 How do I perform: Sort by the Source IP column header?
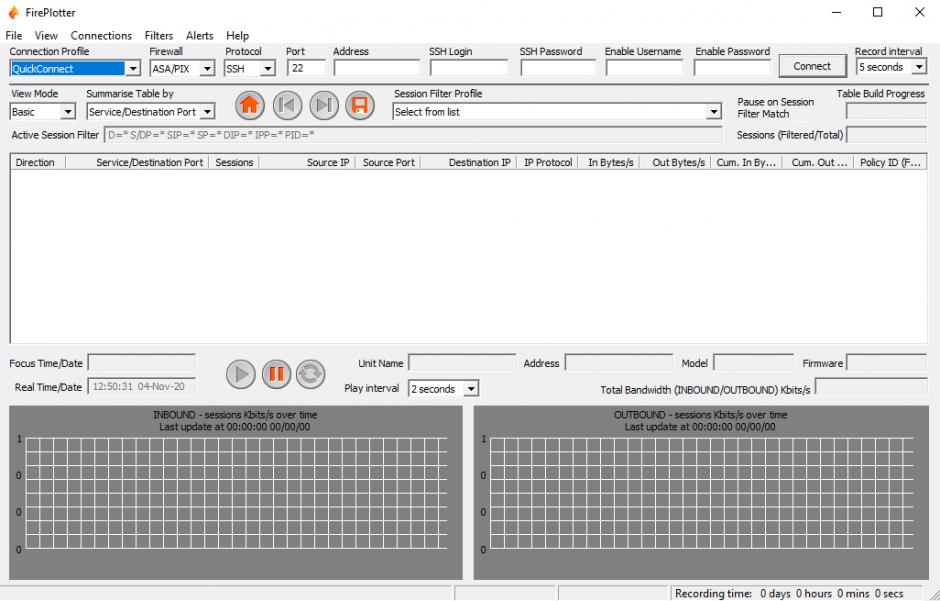tap(327, 162)
